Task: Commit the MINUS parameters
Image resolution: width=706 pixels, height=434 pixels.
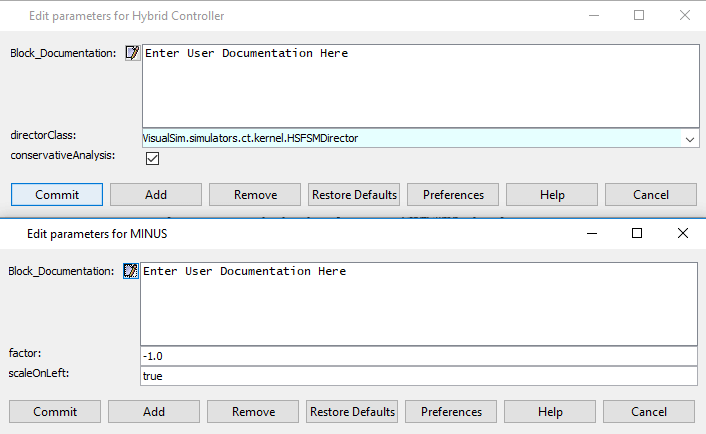Action: [x=55, y=412]
